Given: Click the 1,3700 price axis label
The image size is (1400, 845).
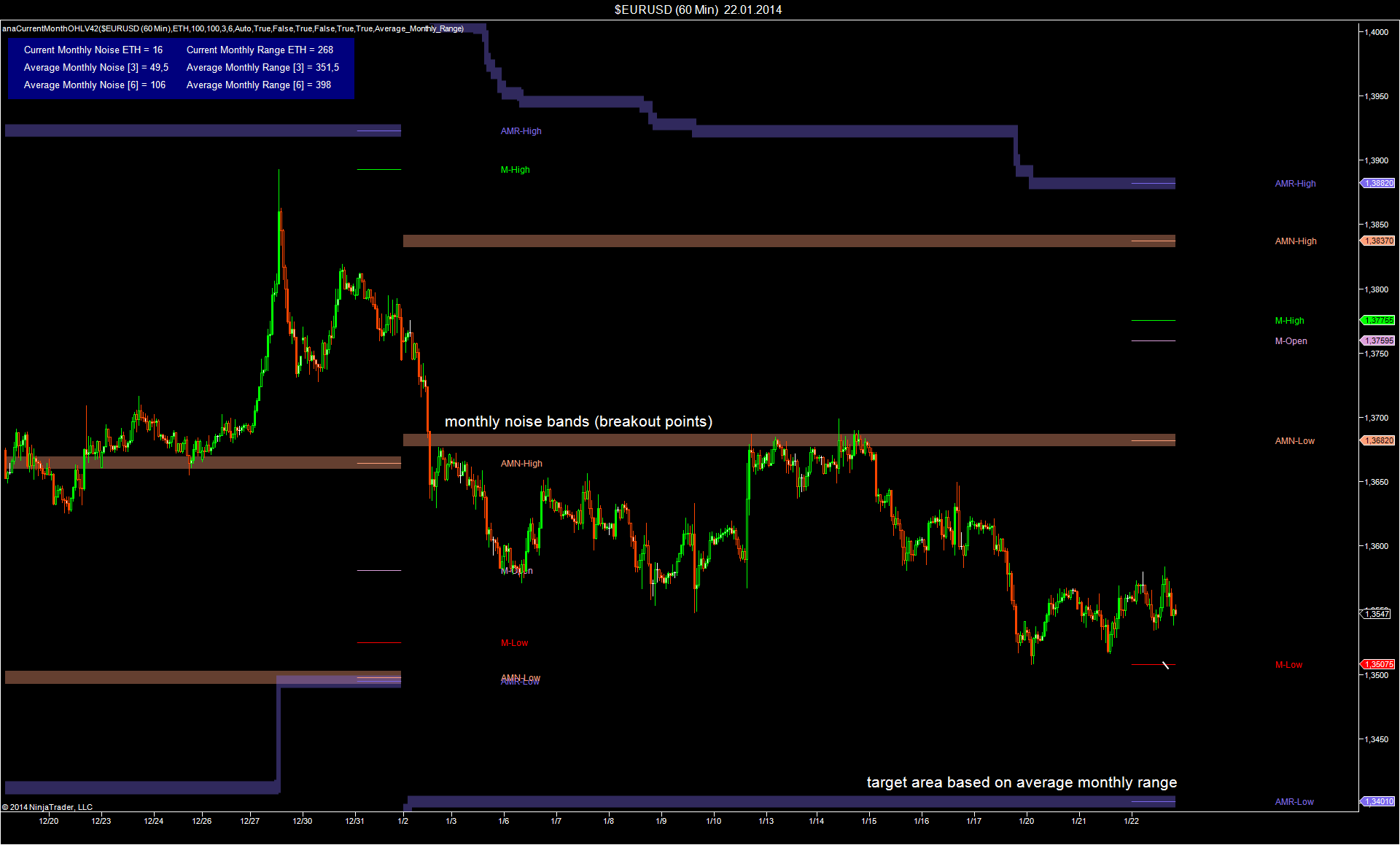Looking at the screenshot, I should coord(1377,418).
